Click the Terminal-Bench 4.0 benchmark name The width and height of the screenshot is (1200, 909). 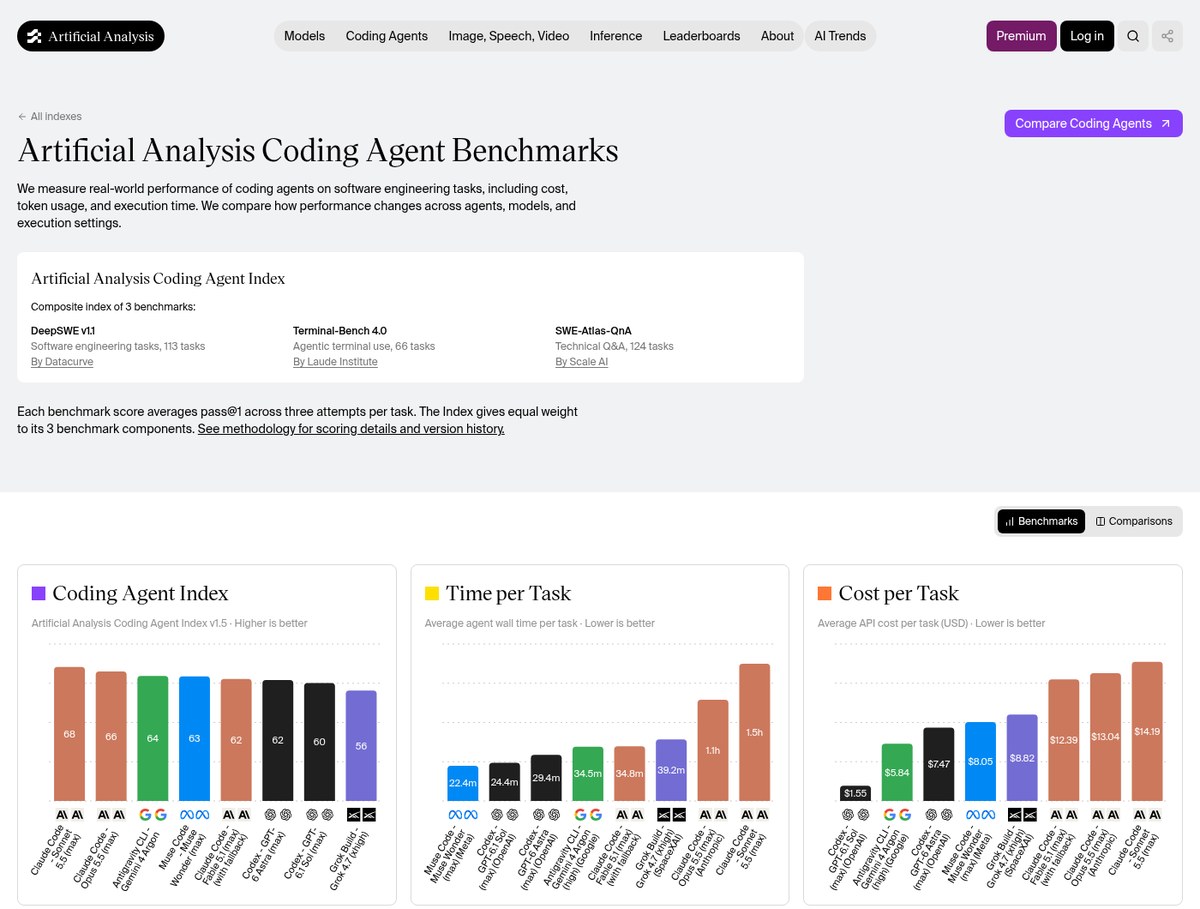(x=340, y=330)
